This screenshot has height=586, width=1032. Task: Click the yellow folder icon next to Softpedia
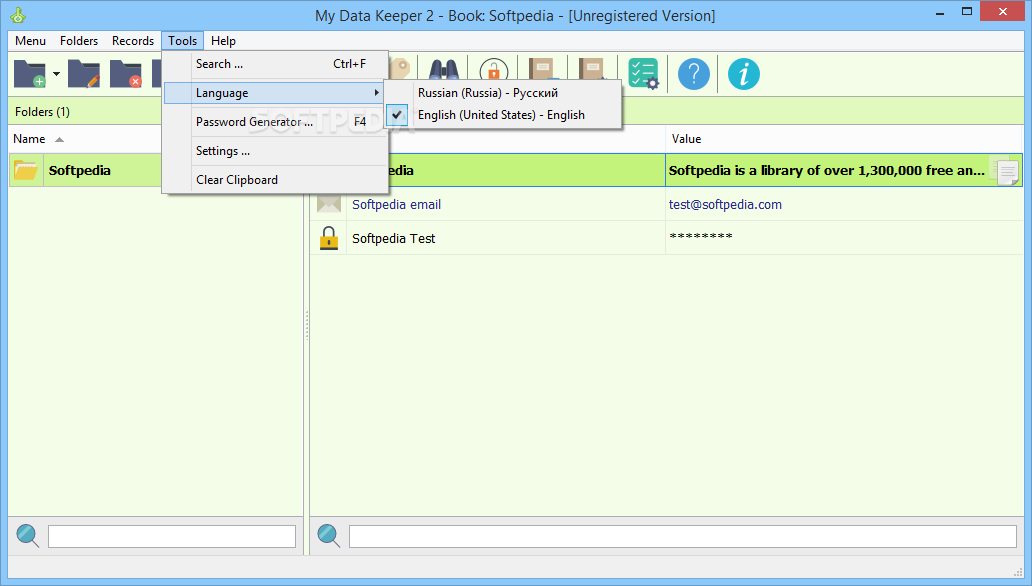pyautogui.click(x=26, y=170)
